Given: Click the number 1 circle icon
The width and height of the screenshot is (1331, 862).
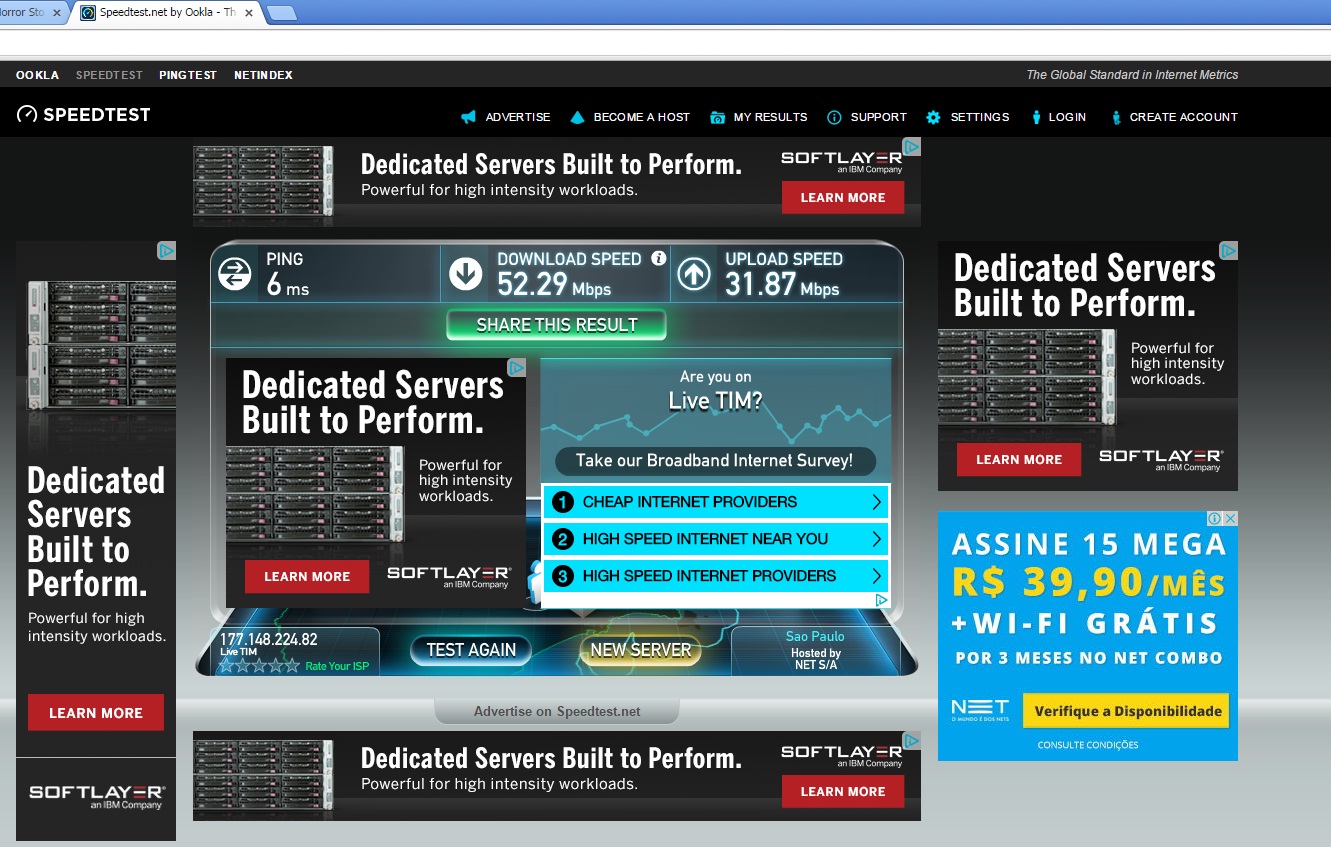Looking at the screenshot, I should point(563,502).
